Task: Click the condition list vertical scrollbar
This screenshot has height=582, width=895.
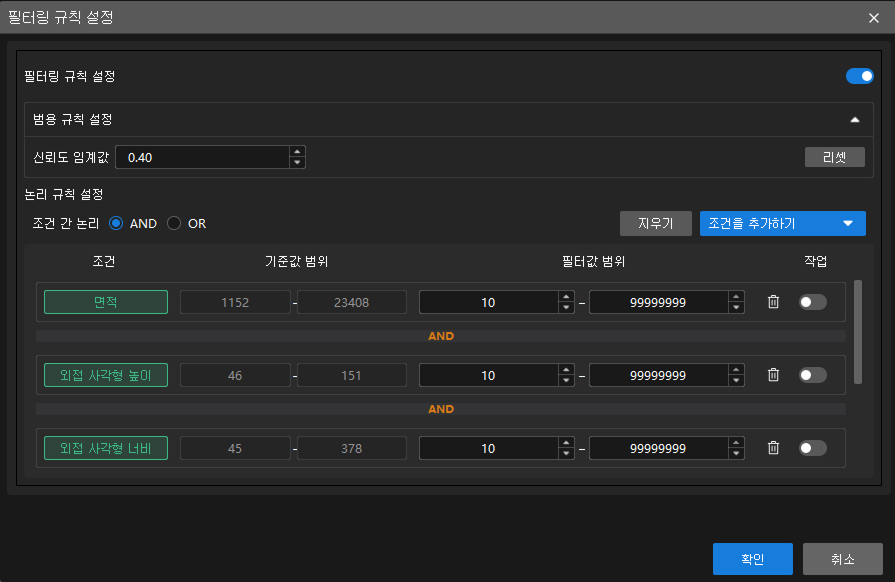Action: 858,332
